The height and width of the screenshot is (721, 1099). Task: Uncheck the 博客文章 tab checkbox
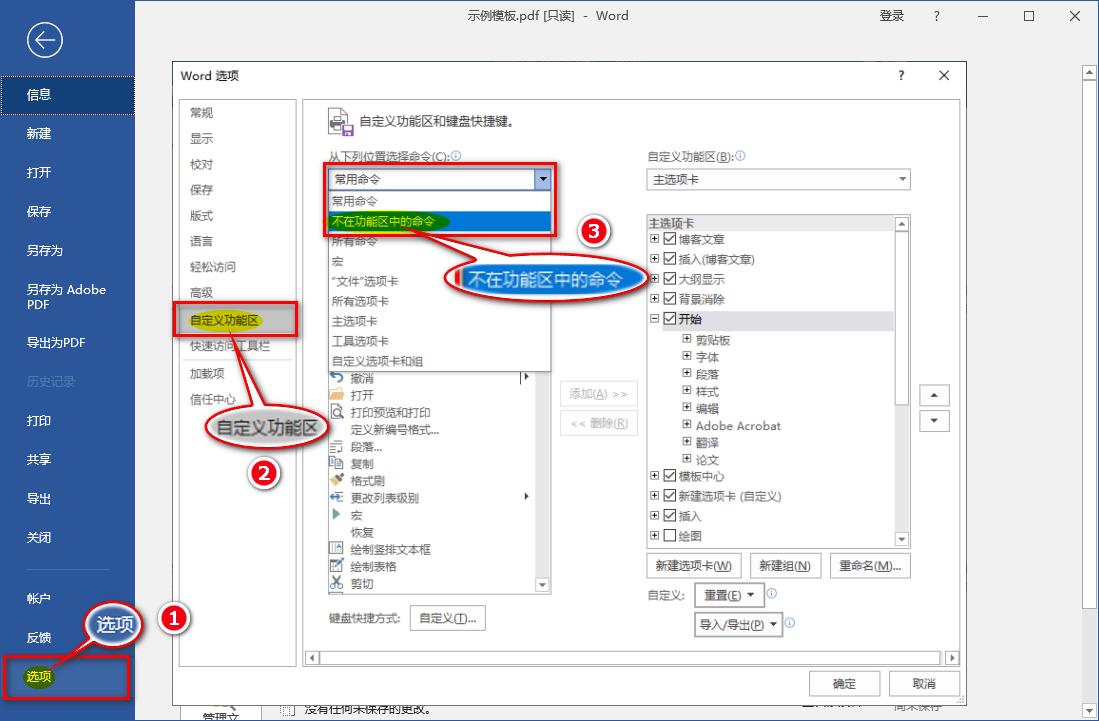click(668, 240)
